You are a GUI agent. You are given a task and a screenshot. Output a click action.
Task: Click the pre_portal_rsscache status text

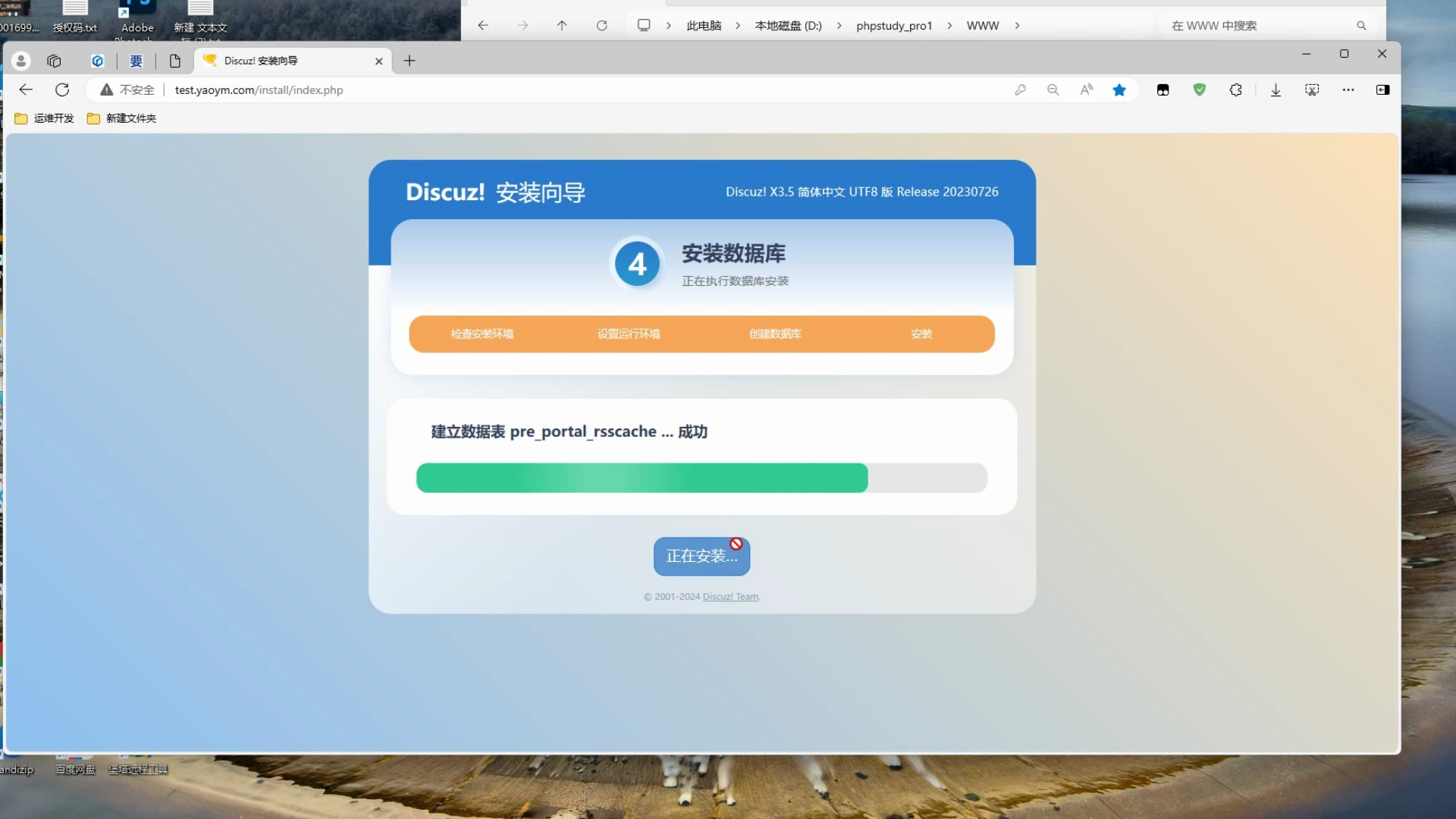point(570,431)
